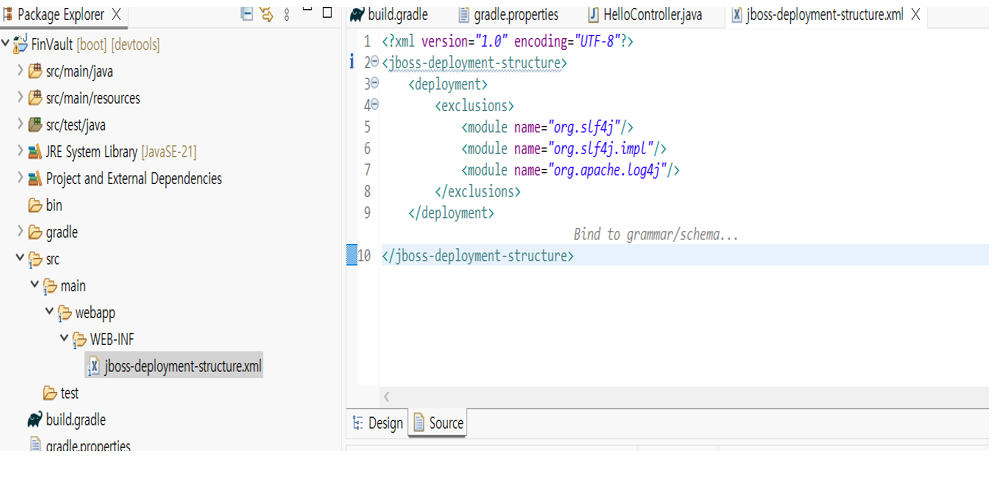1007x488 pixels.
Task: Select the src/main/resources source folder icon
Action: point(35,98)
